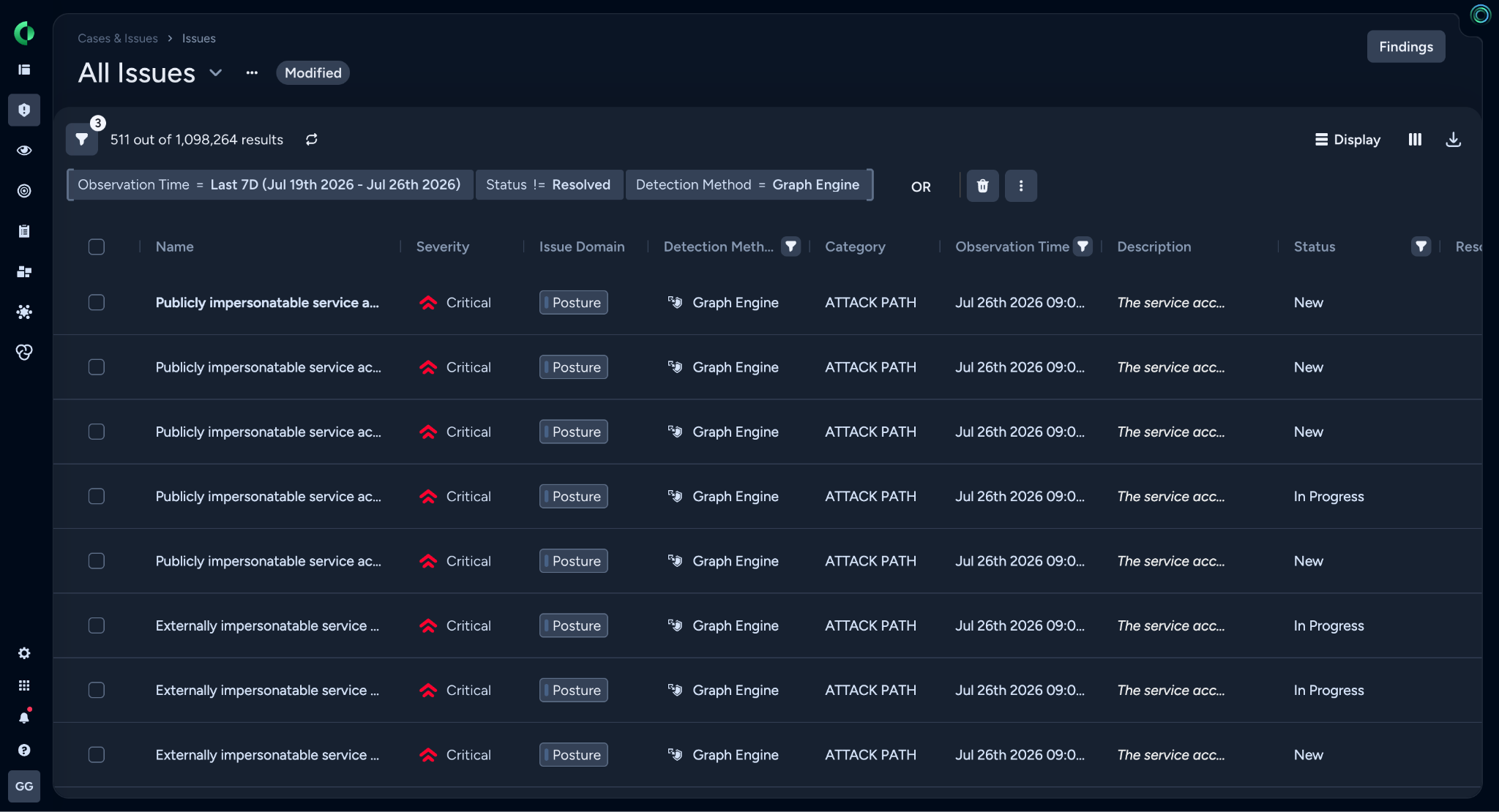Check the third Publicly impersonatable row checkbox
1499x812 pixels.
pos(97,432)
